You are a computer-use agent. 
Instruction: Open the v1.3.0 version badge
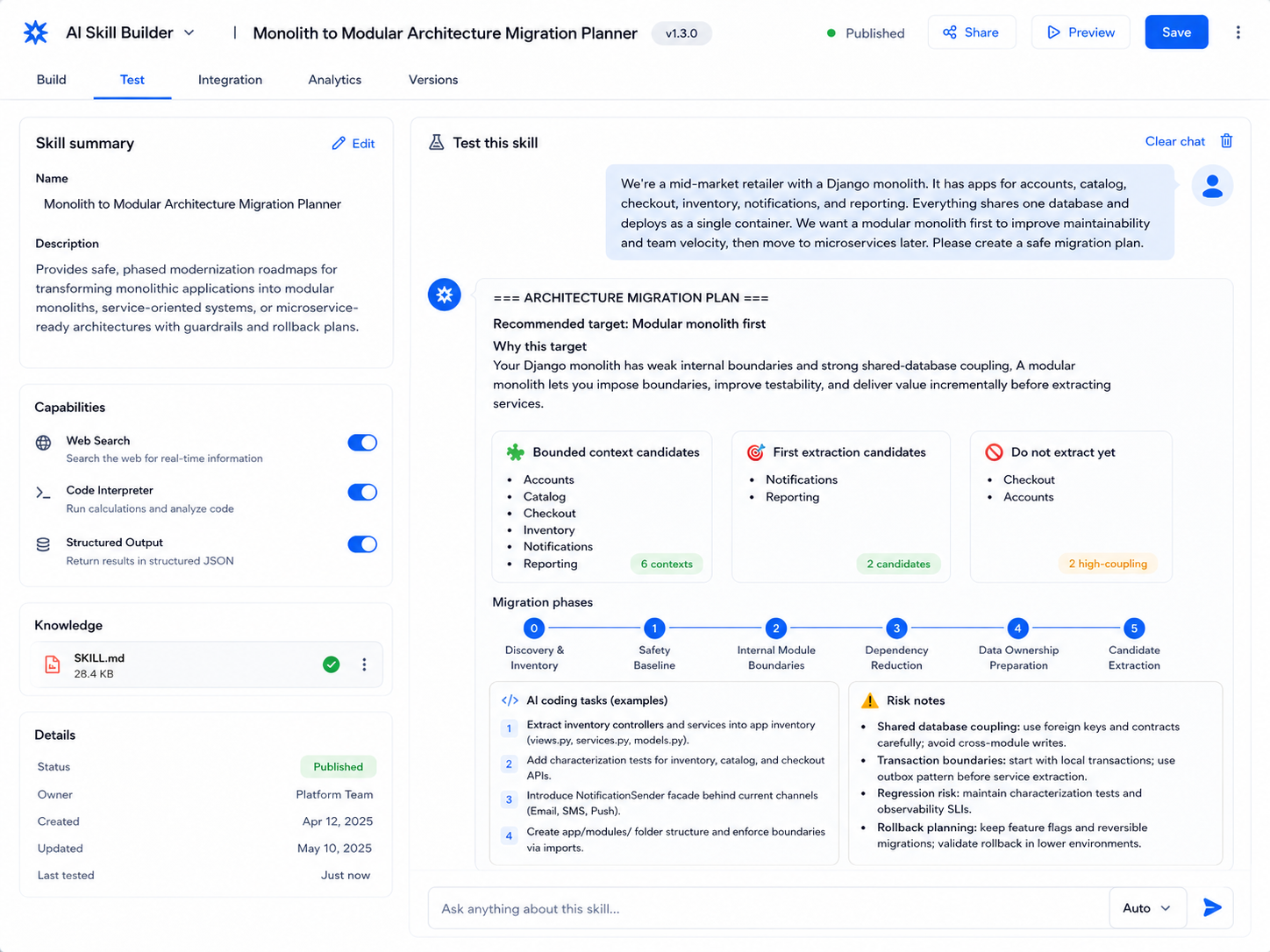coord(681,33)
